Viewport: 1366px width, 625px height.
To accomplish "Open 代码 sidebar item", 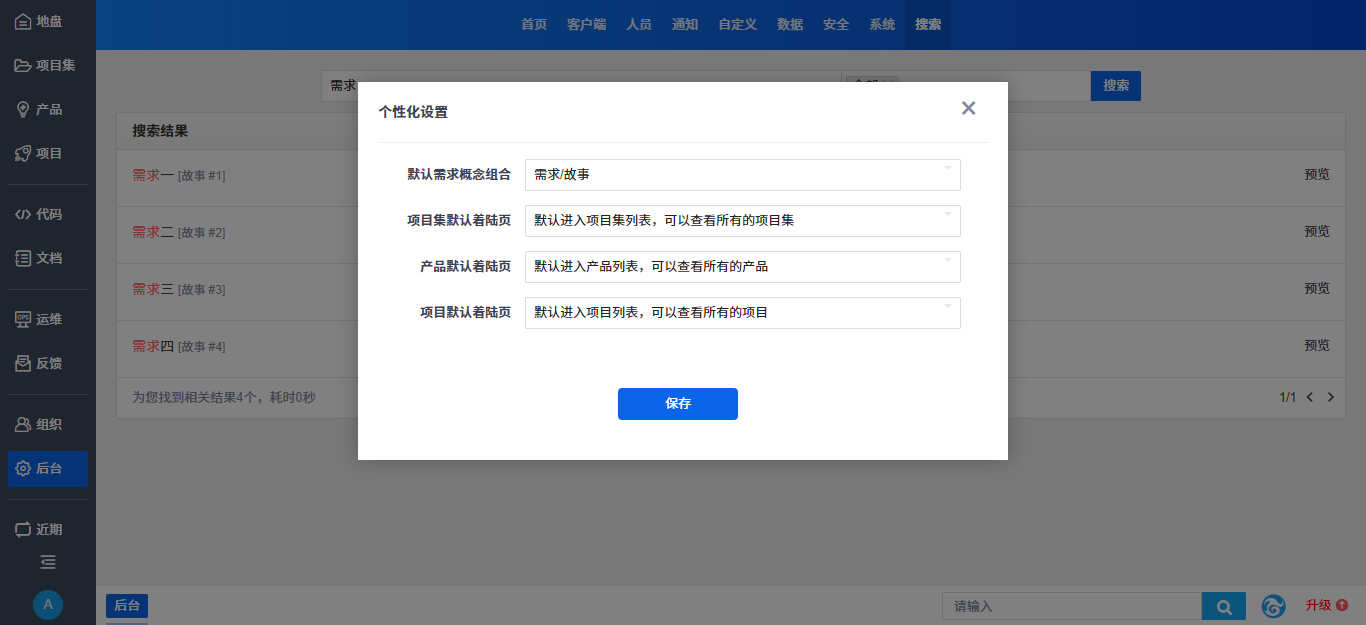I will (x=48, y=214).
